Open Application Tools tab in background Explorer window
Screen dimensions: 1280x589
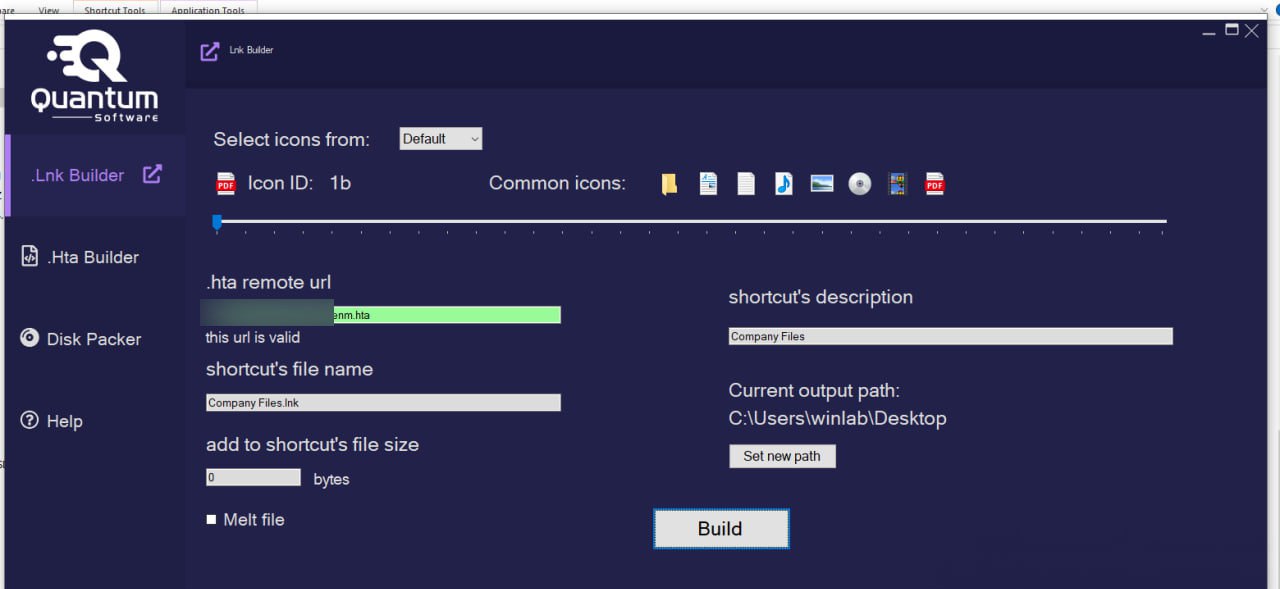208,10
